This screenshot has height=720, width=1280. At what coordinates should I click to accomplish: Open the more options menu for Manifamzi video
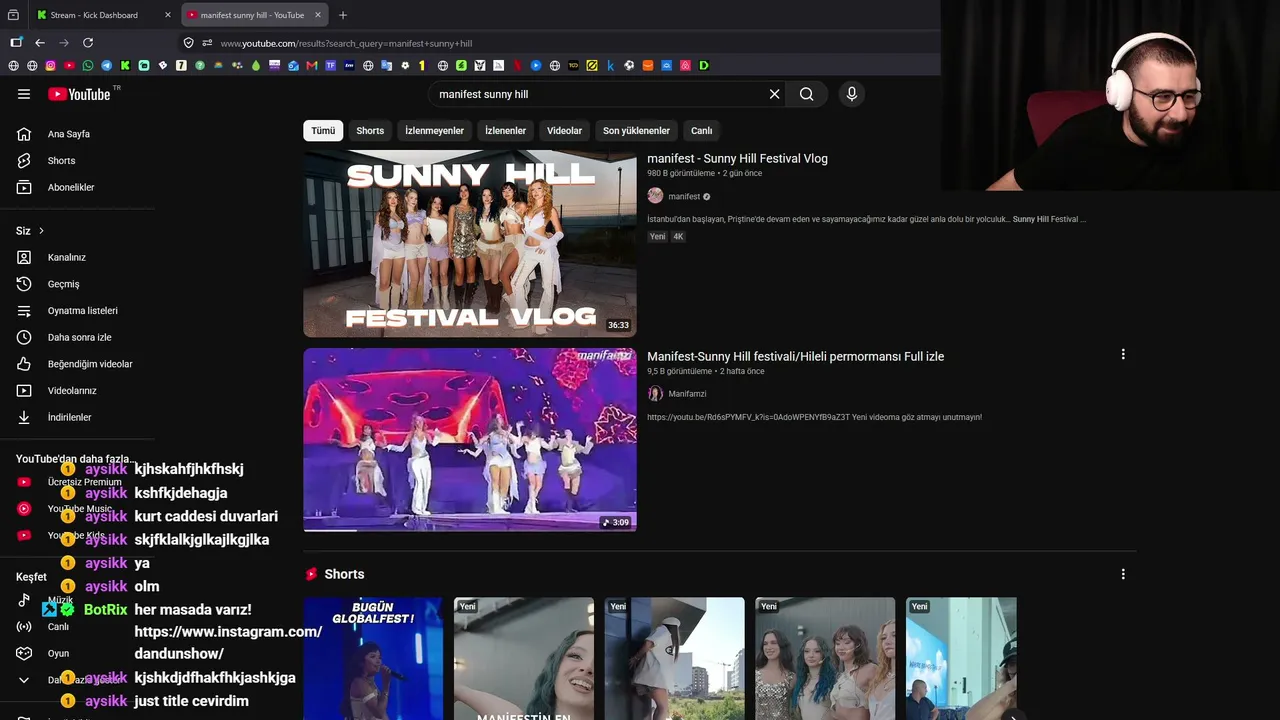point(1123,354)
